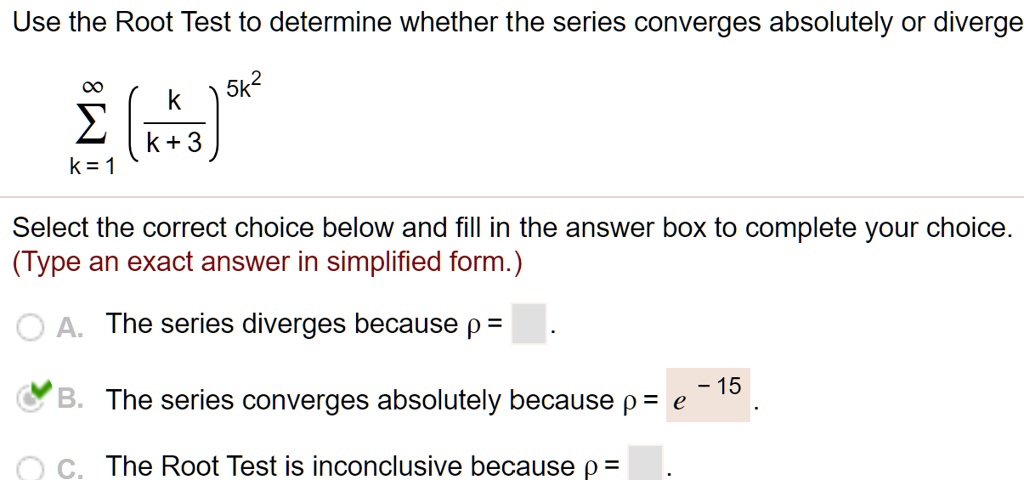
Task: Click the 'Select the correct choice below' instruction
Action: click(x=511, y=229)
